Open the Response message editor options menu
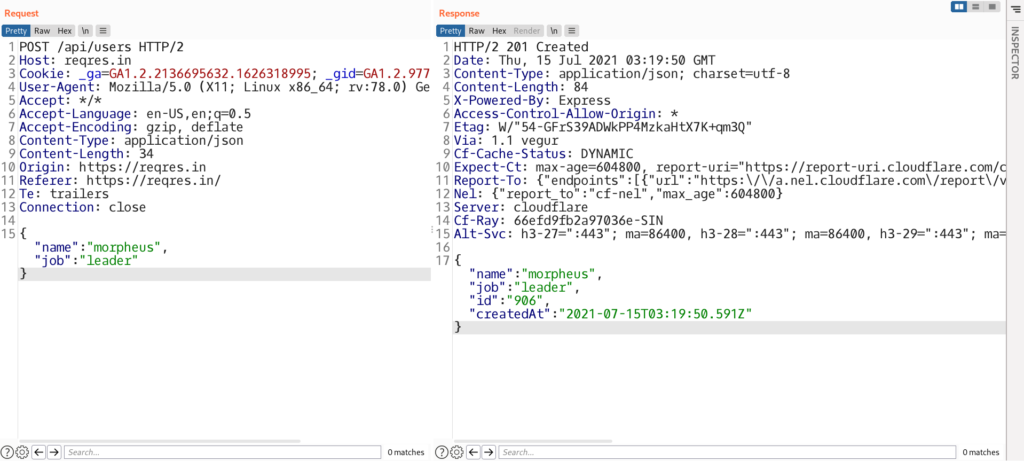This screenshot has width=1024, height=461. pyautogui.click(x=571, y=31)
